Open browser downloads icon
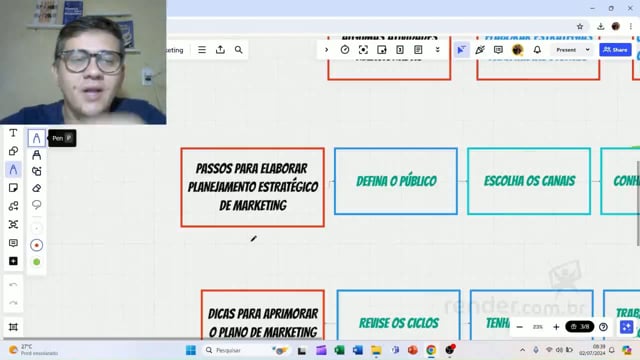 [600, 27]
